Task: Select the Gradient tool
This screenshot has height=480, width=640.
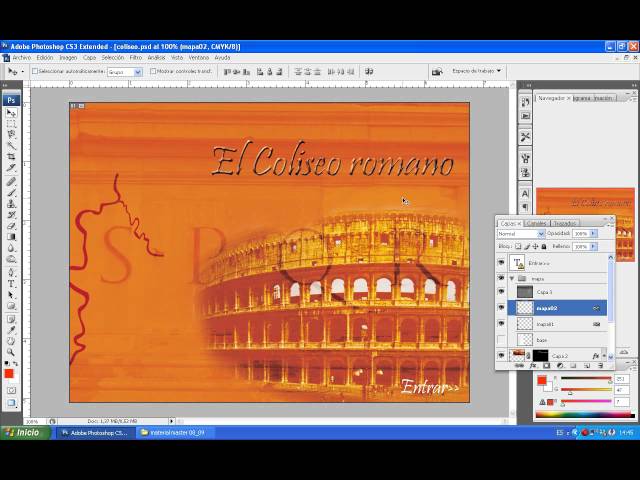Action: tap(11, 237)
